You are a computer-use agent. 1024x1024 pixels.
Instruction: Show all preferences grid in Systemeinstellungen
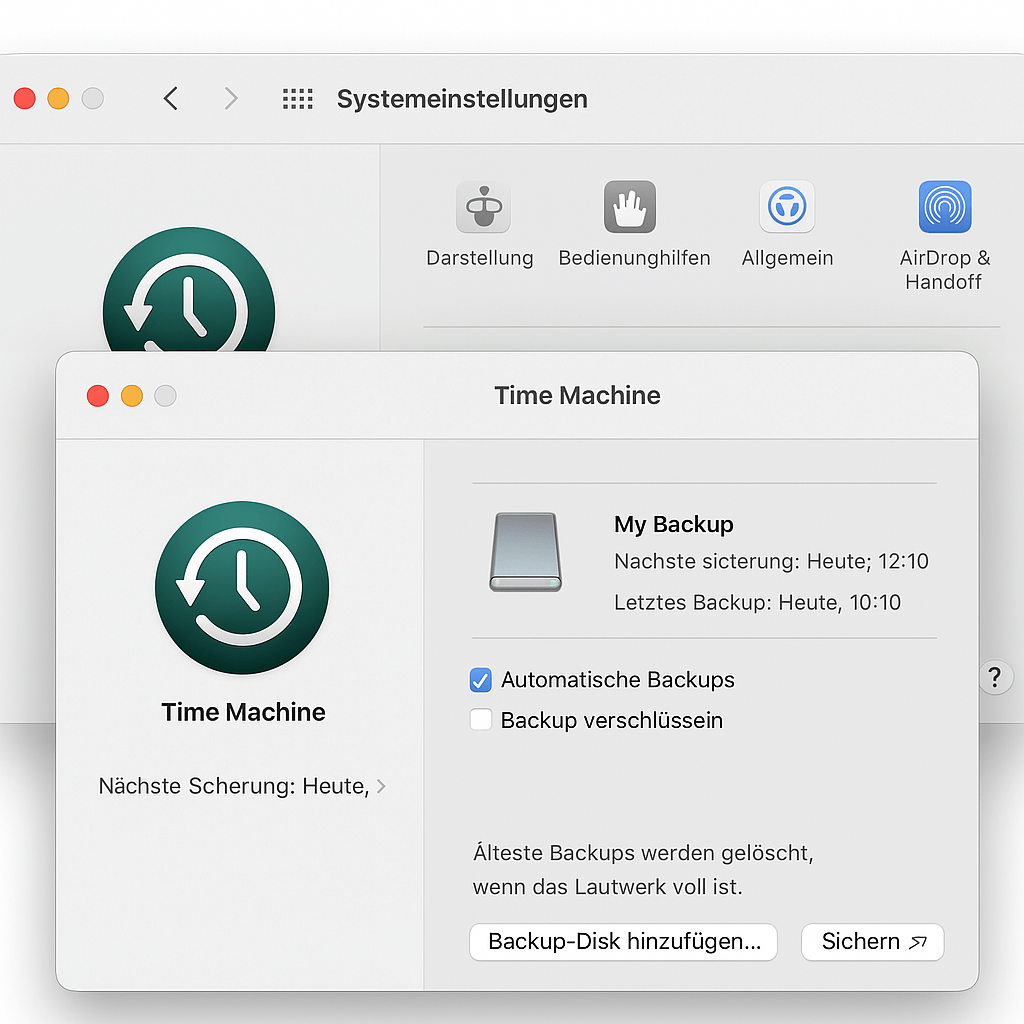tap(297, 99)
